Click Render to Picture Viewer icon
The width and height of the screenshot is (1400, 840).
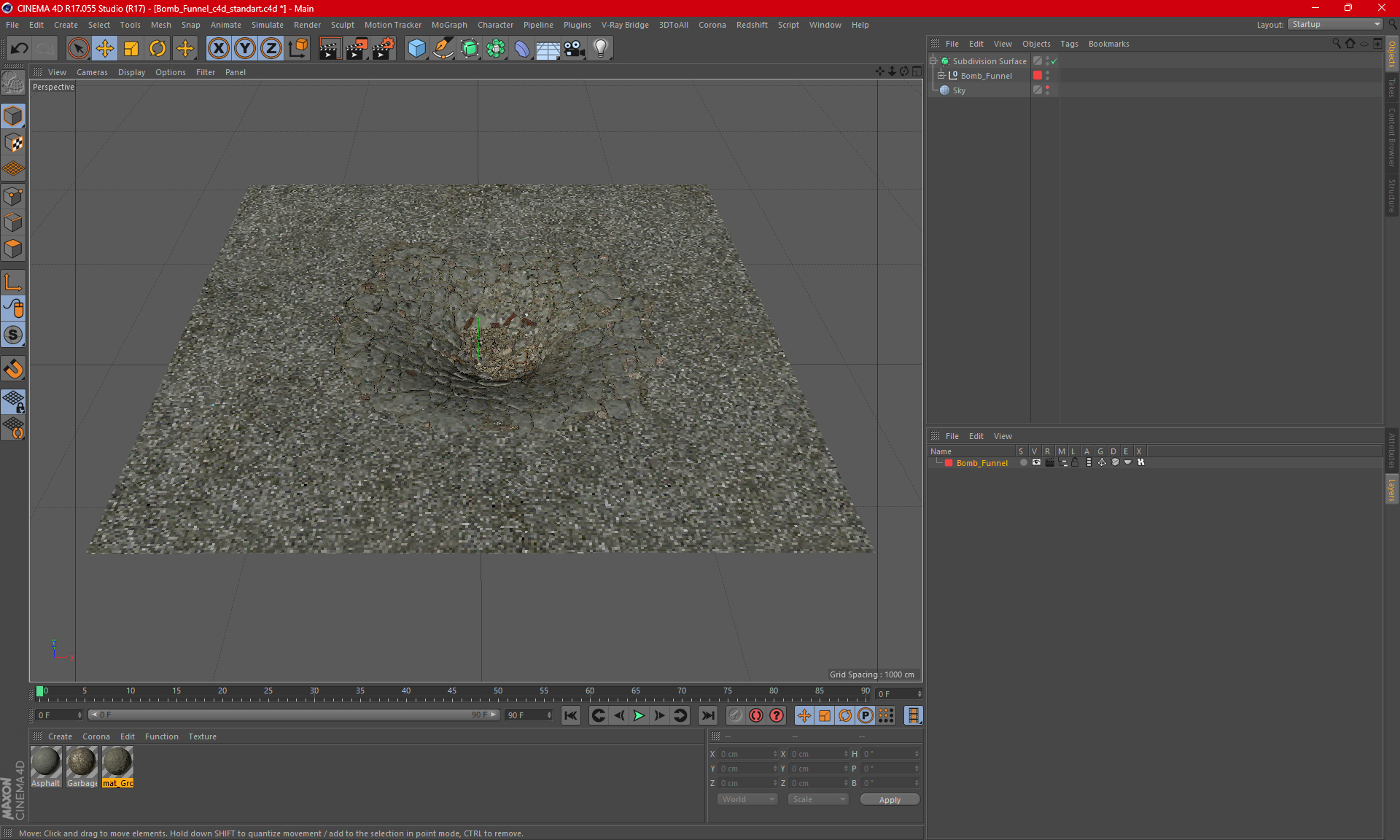(x=357, y=48)
